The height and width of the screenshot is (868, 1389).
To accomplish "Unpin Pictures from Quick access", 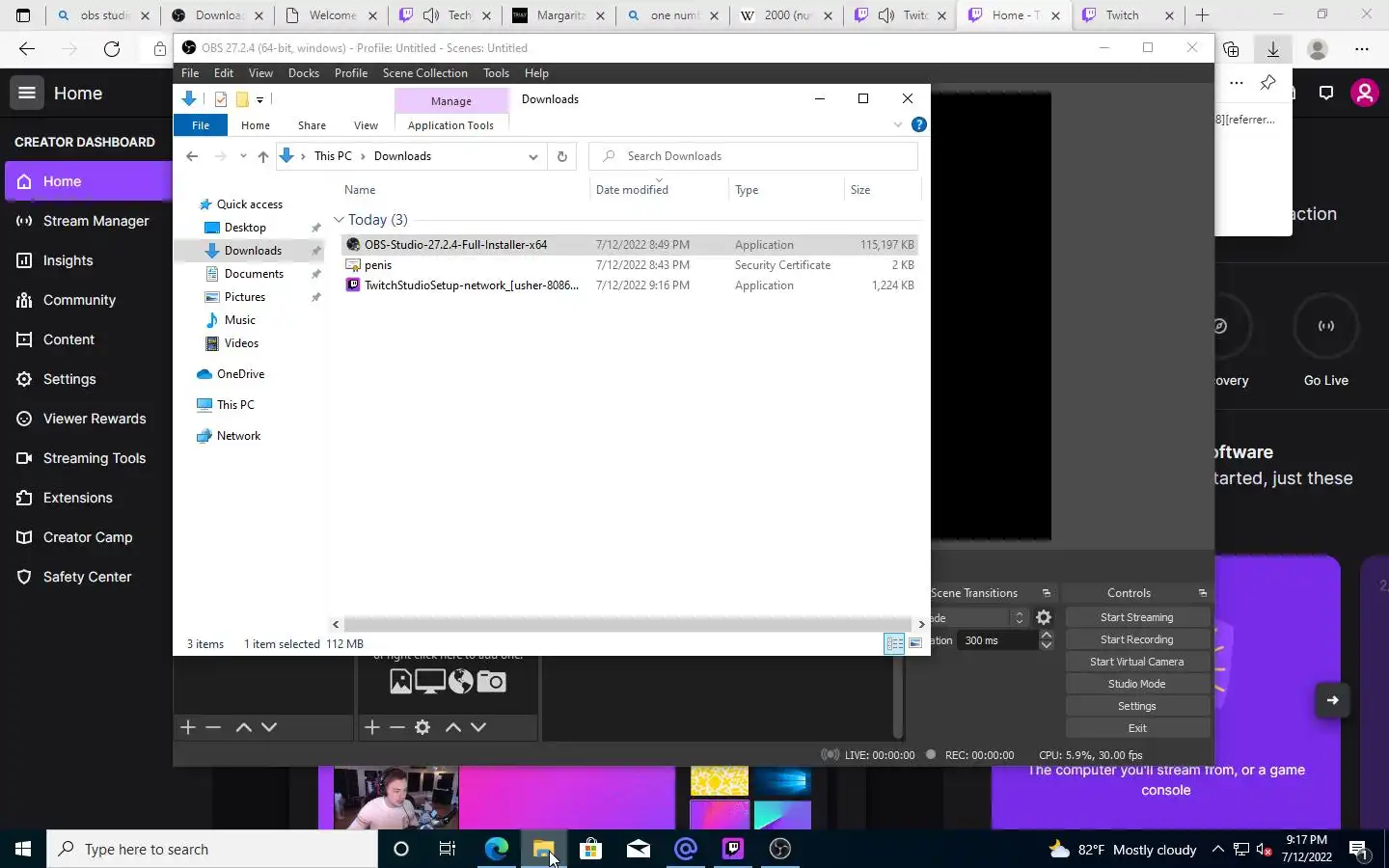I will click(315, 297).
